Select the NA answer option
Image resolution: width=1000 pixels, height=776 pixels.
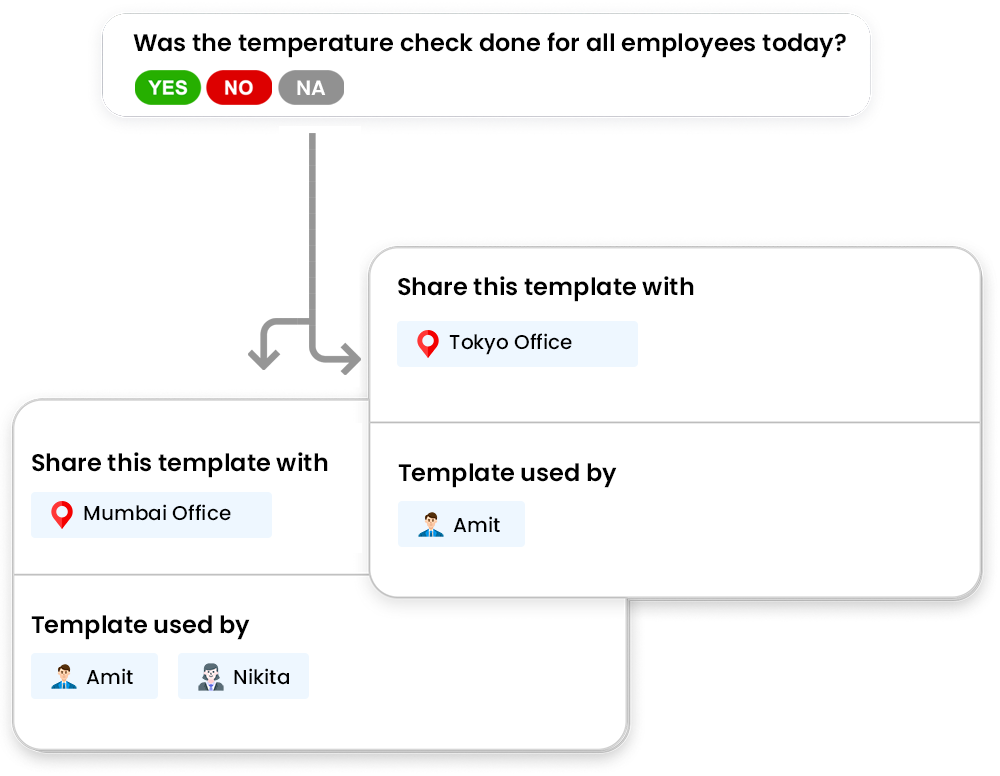tap(311, 87)
